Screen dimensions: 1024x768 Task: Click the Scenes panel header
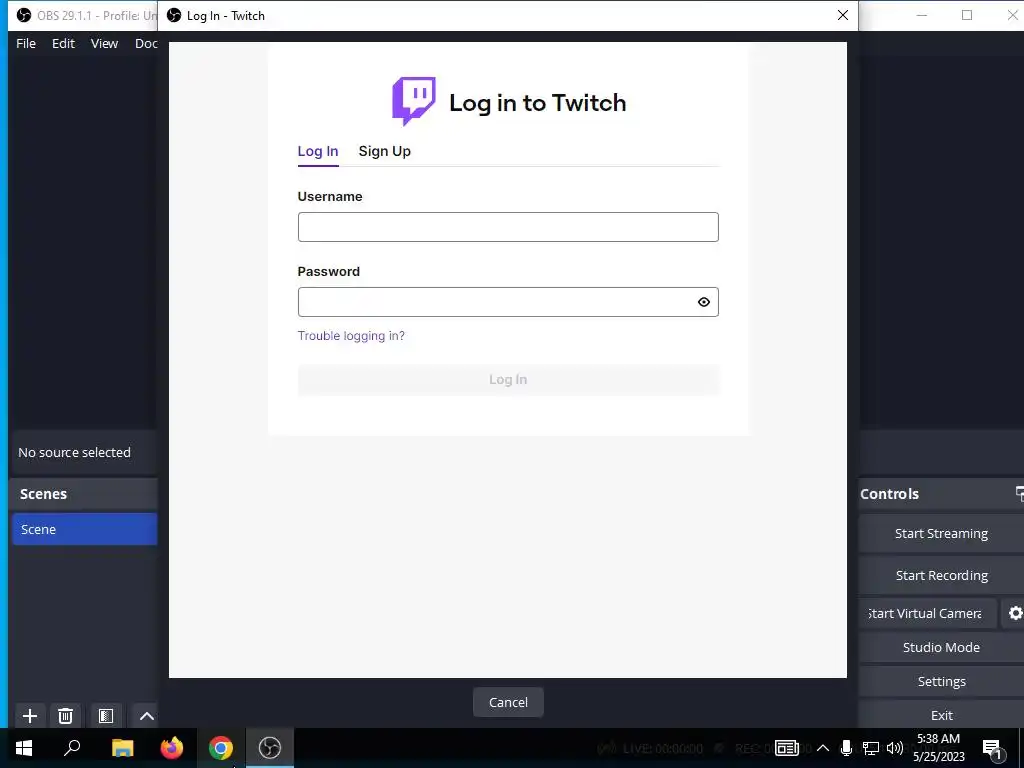(84, 494)
